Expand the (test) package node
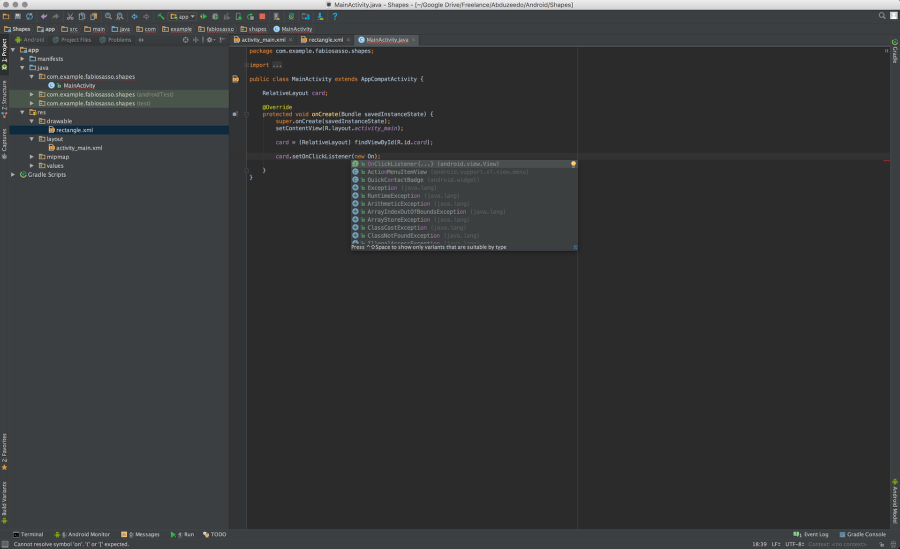Screen dimensions: 900x549 32,103
